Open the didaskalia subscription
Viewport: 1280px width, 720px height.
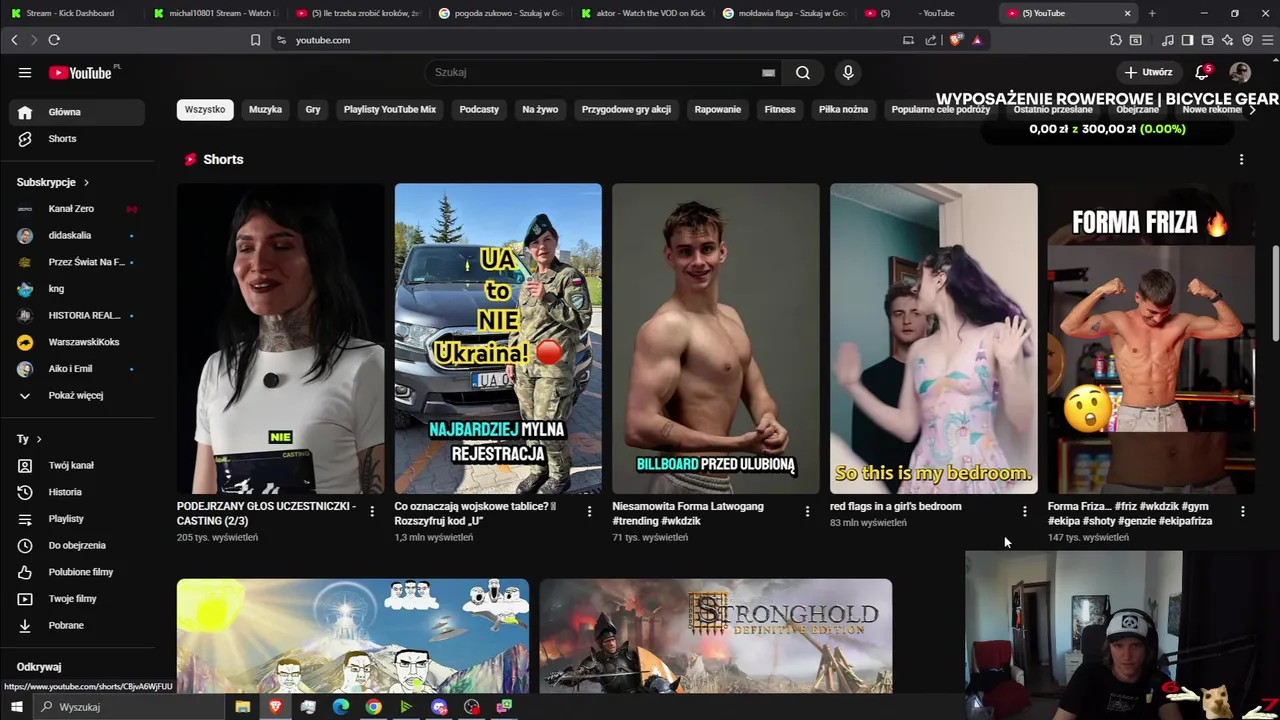[x=77, y=235]
